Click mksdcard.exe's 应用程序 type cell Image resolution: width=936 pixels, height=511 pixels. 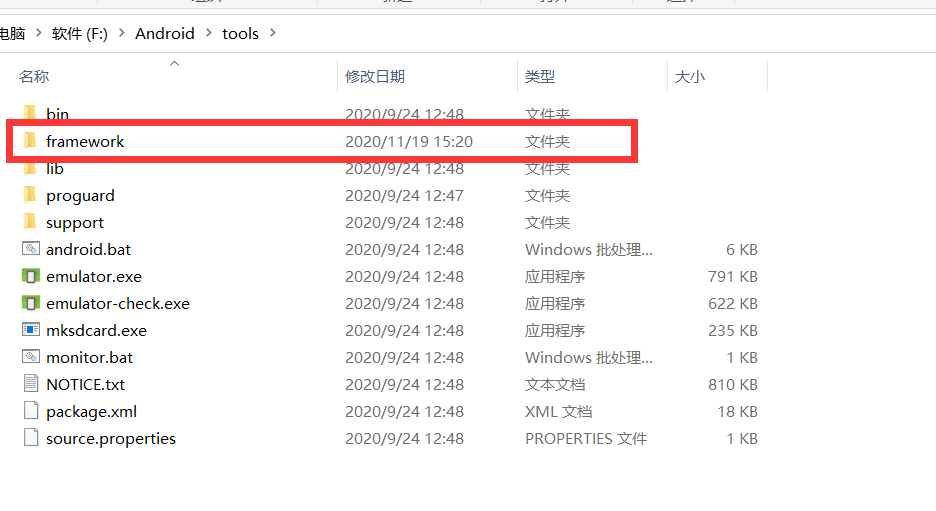[x=555, y=330]
